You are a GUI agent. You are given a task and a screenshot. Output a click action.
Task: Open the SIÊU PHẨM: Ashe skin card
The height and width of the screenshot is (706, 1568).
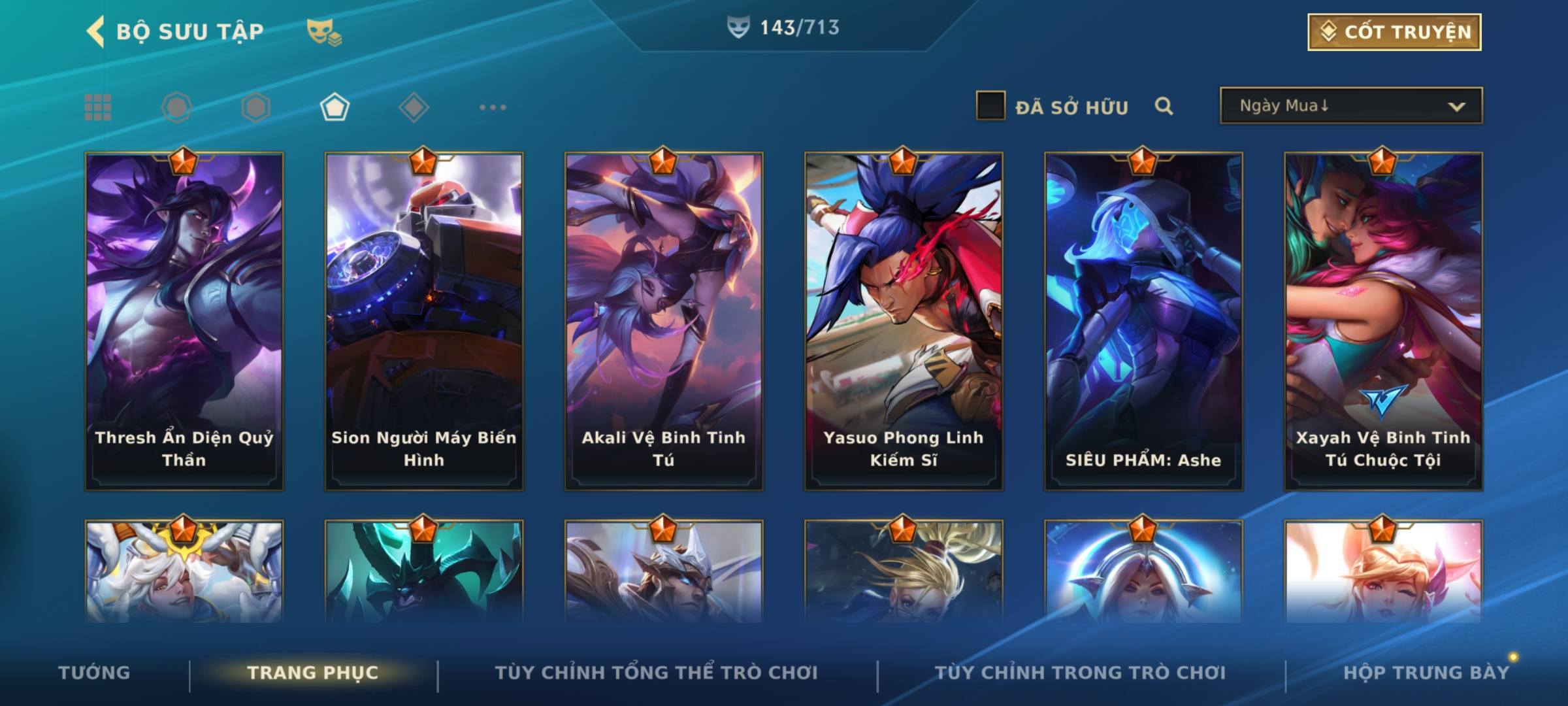[1143, 322]
